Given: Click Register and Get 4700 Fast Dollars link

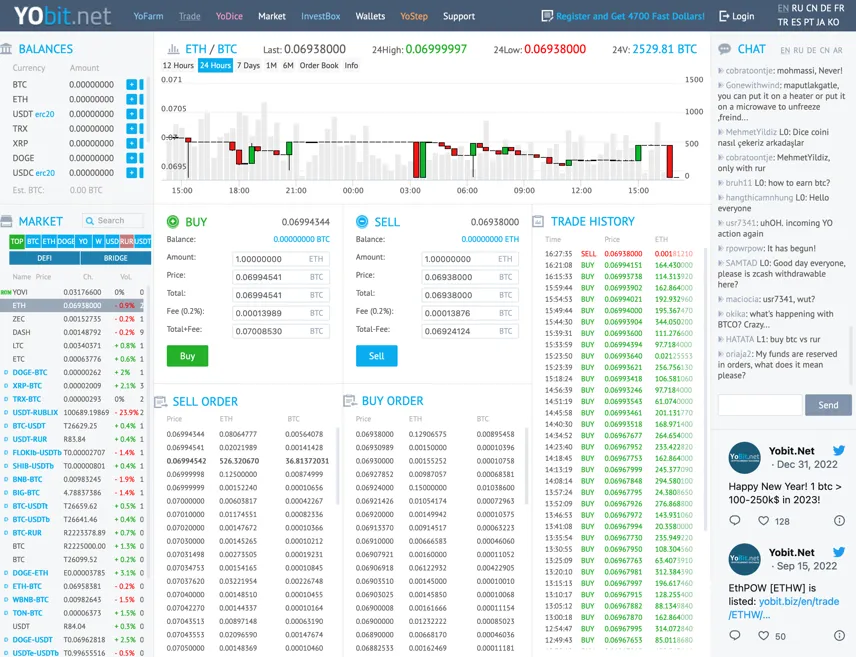Looking at the screenshot, I should [631, 16].
